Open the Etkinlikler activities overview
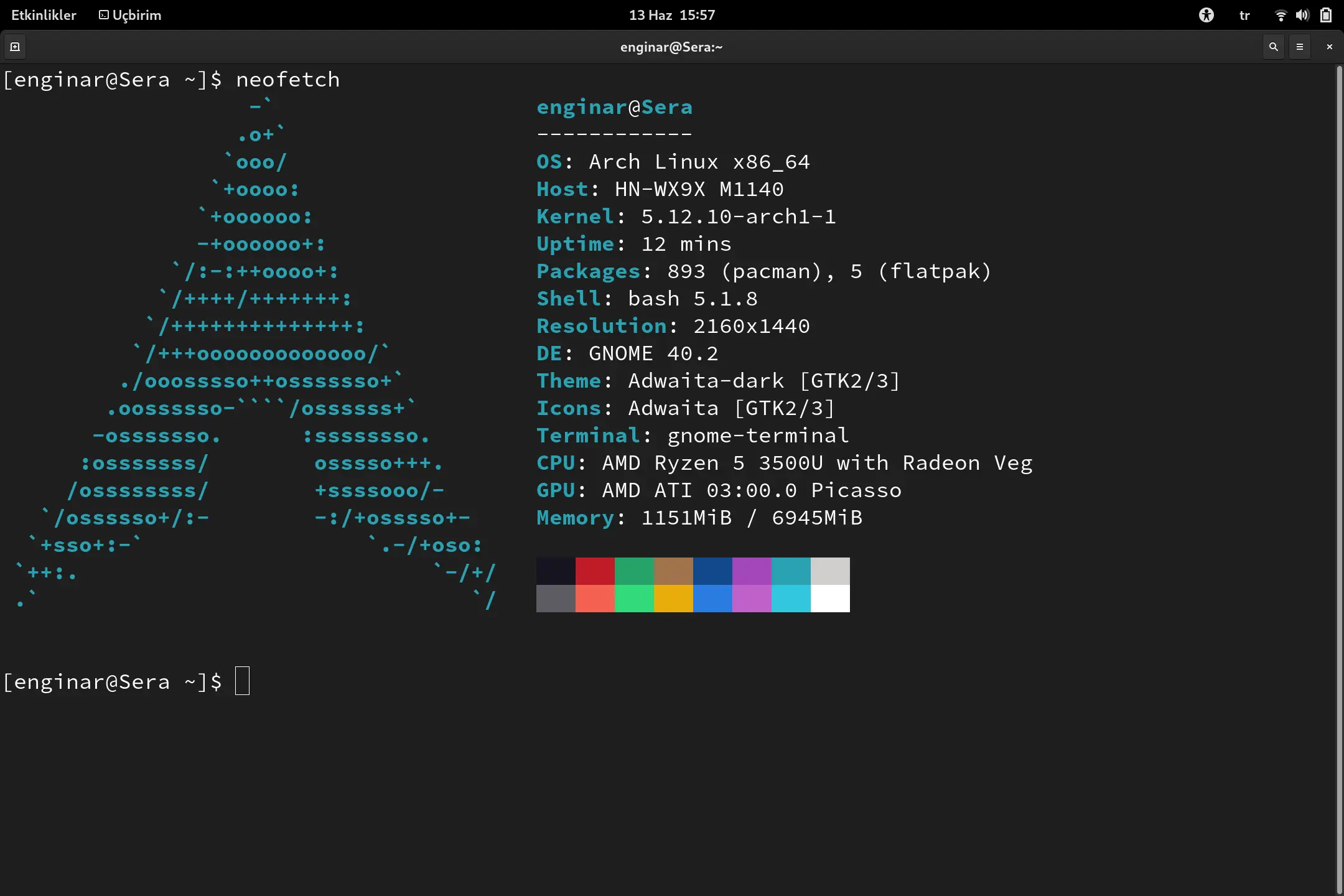The height and width of the screenshot is (896, 1344). point(44,15)
